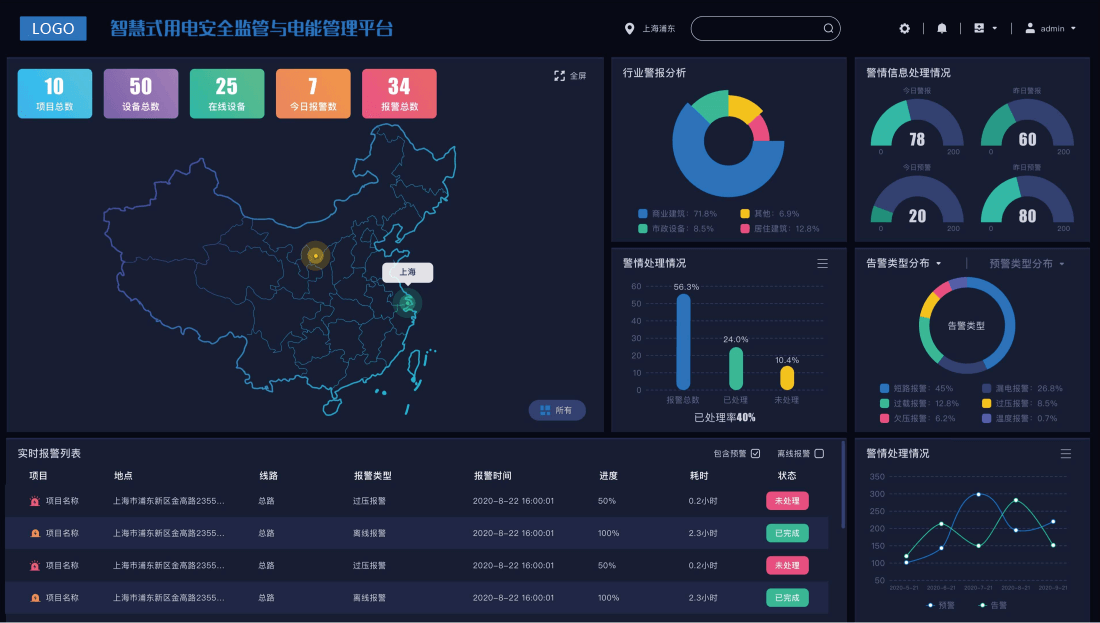Image resolution: width=1100 pixels, height=623 pixels.
Task: Click the 未处理 status button in first row
Action: pos(787,501)
